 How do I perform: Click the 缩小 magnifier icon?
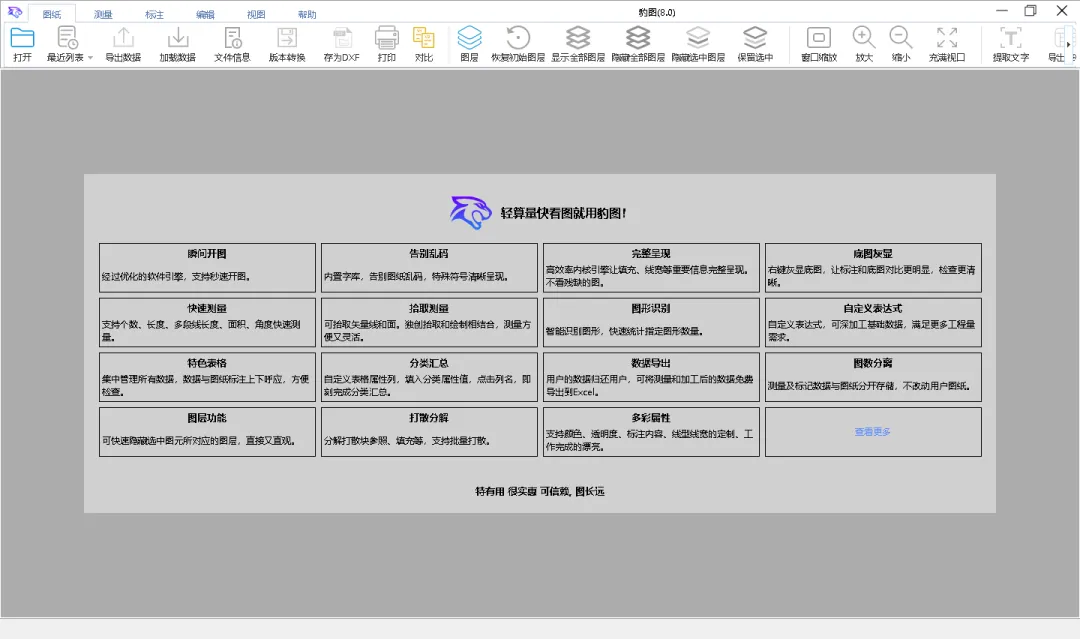pos(901,38)
